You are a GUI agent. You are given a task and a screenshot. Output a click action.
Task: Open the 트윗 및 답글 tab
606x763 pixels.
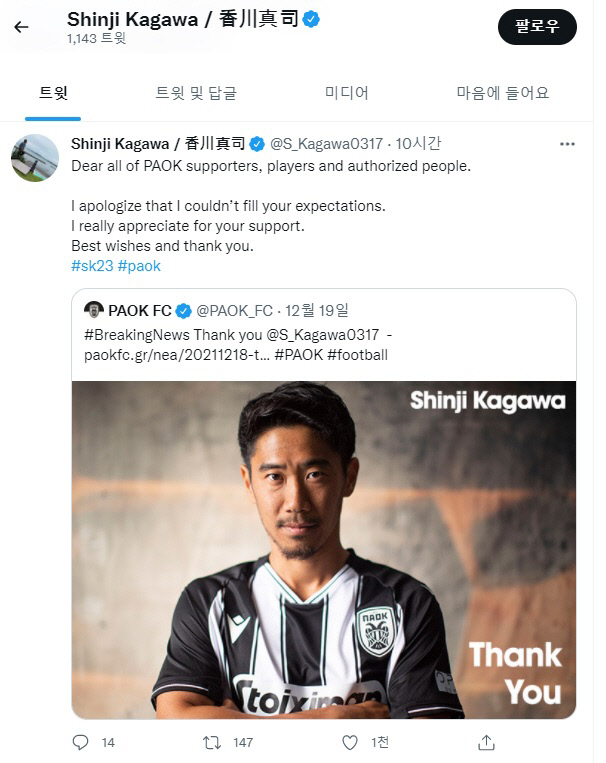(196, 93)
